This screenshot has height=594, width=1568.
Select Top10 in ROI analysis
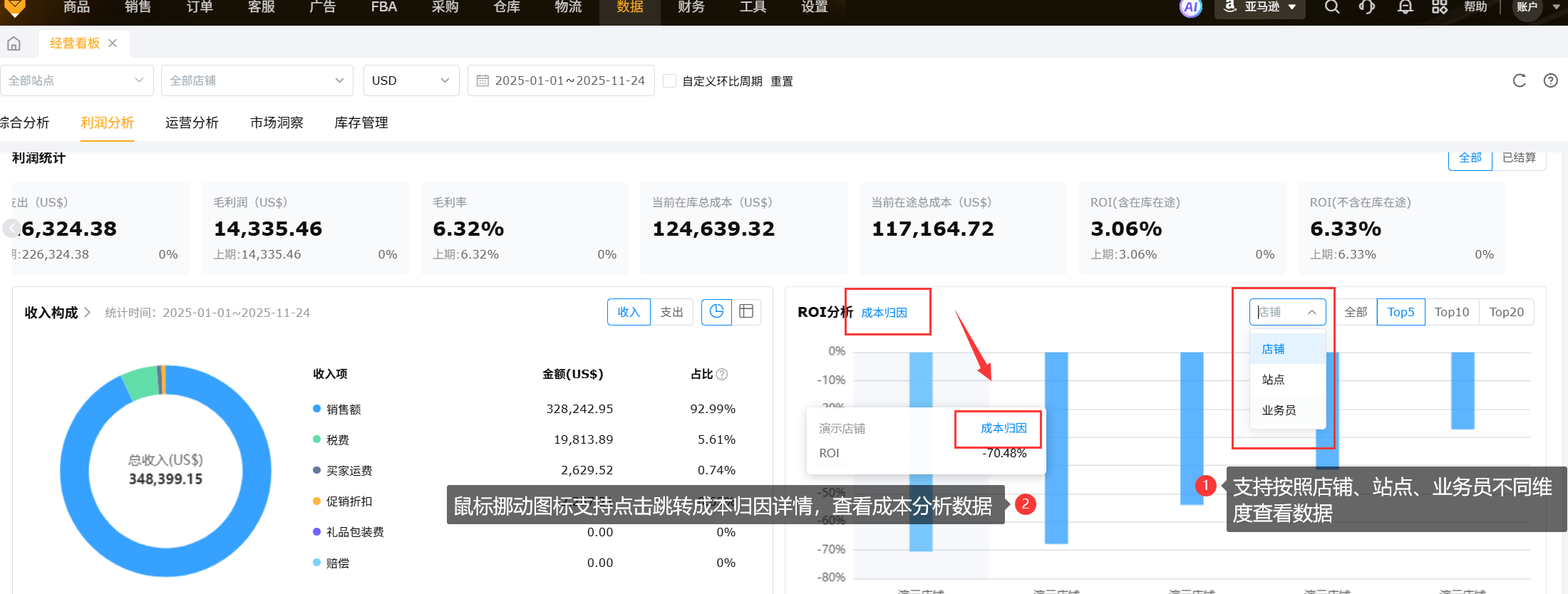click(1452, 312)
